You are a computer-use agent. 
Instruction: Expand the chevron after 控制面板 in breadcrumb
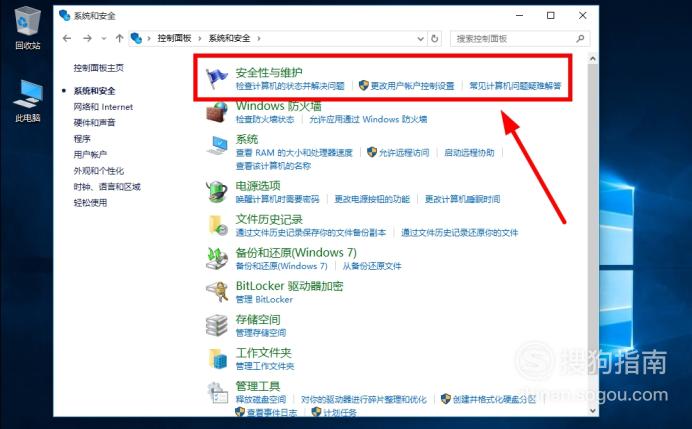tap(199, 38)
